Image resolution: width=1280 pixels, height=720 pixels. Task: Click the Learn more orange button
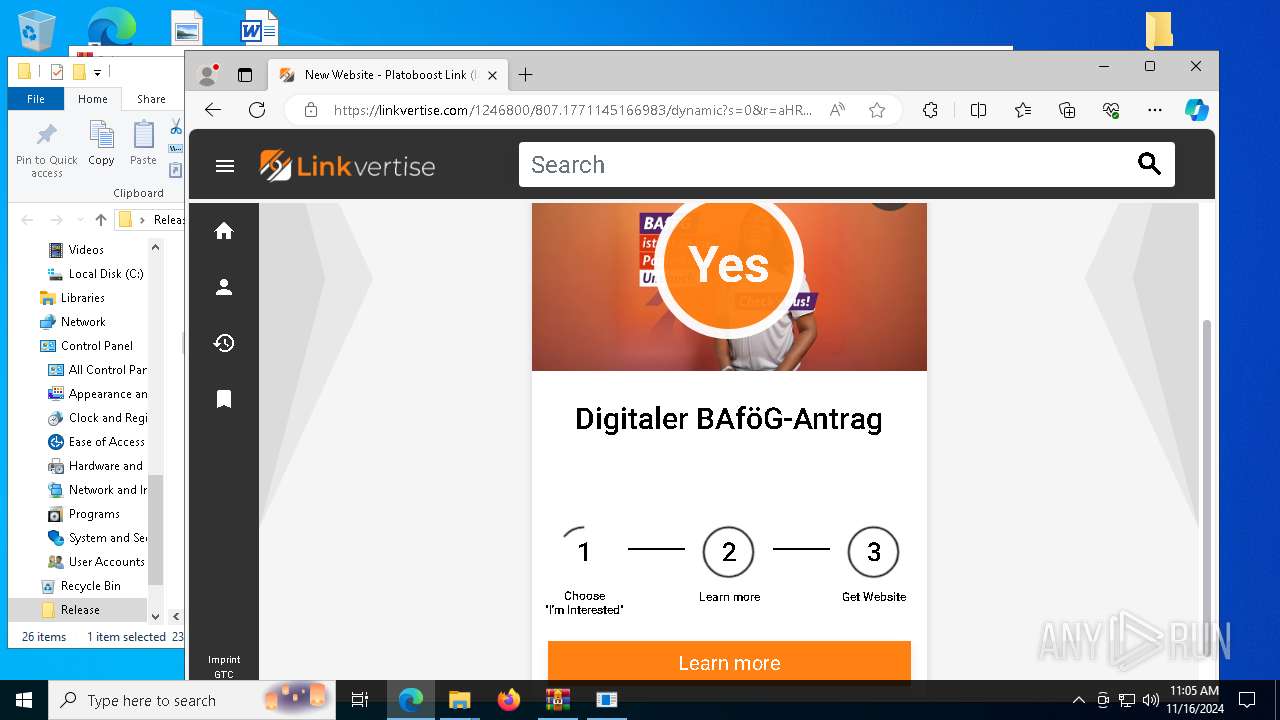729,662
